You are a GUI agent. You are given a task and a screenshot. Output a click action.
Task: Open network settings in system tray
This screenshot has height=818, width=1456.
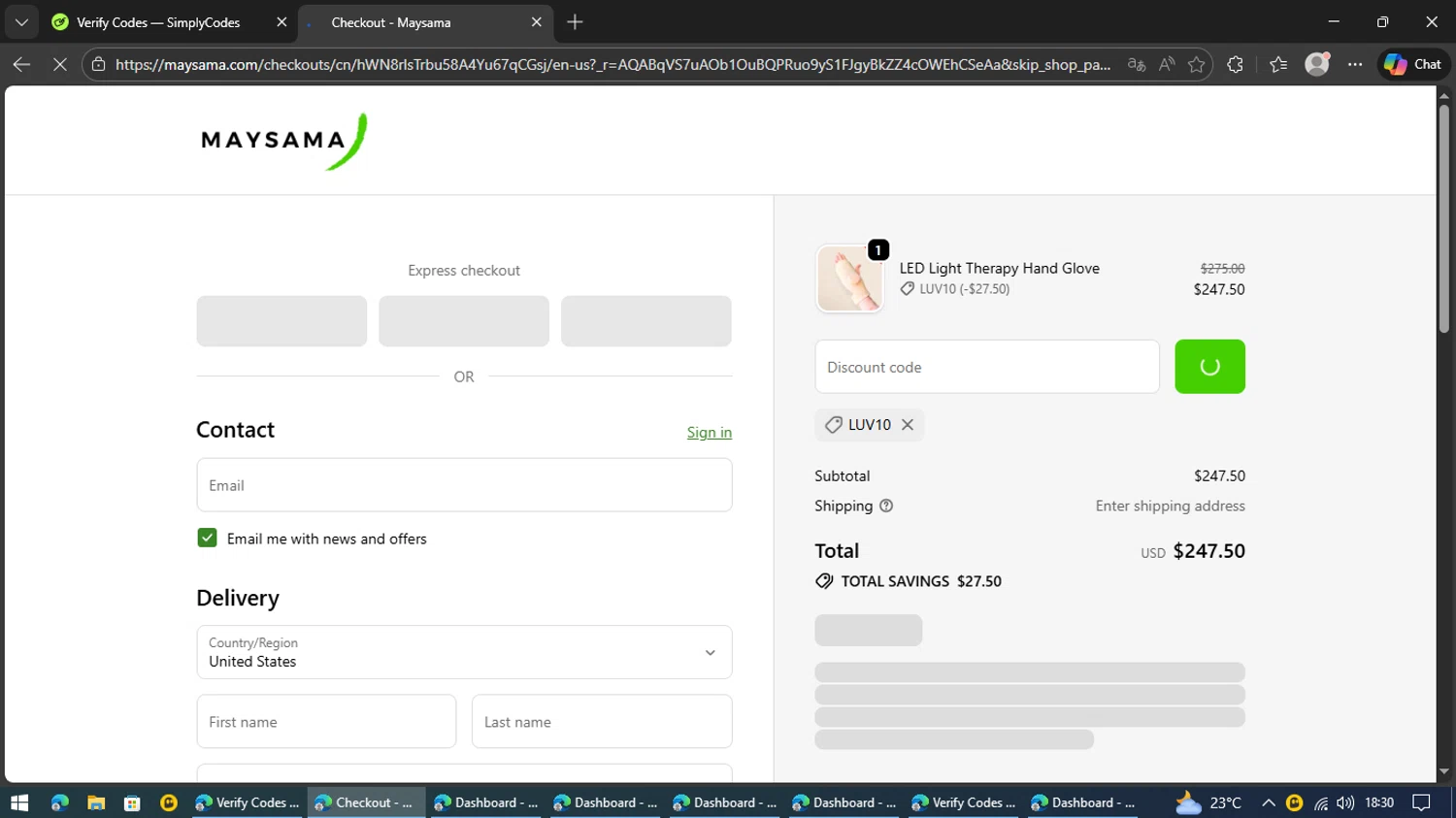click(x=1321, y=802)
